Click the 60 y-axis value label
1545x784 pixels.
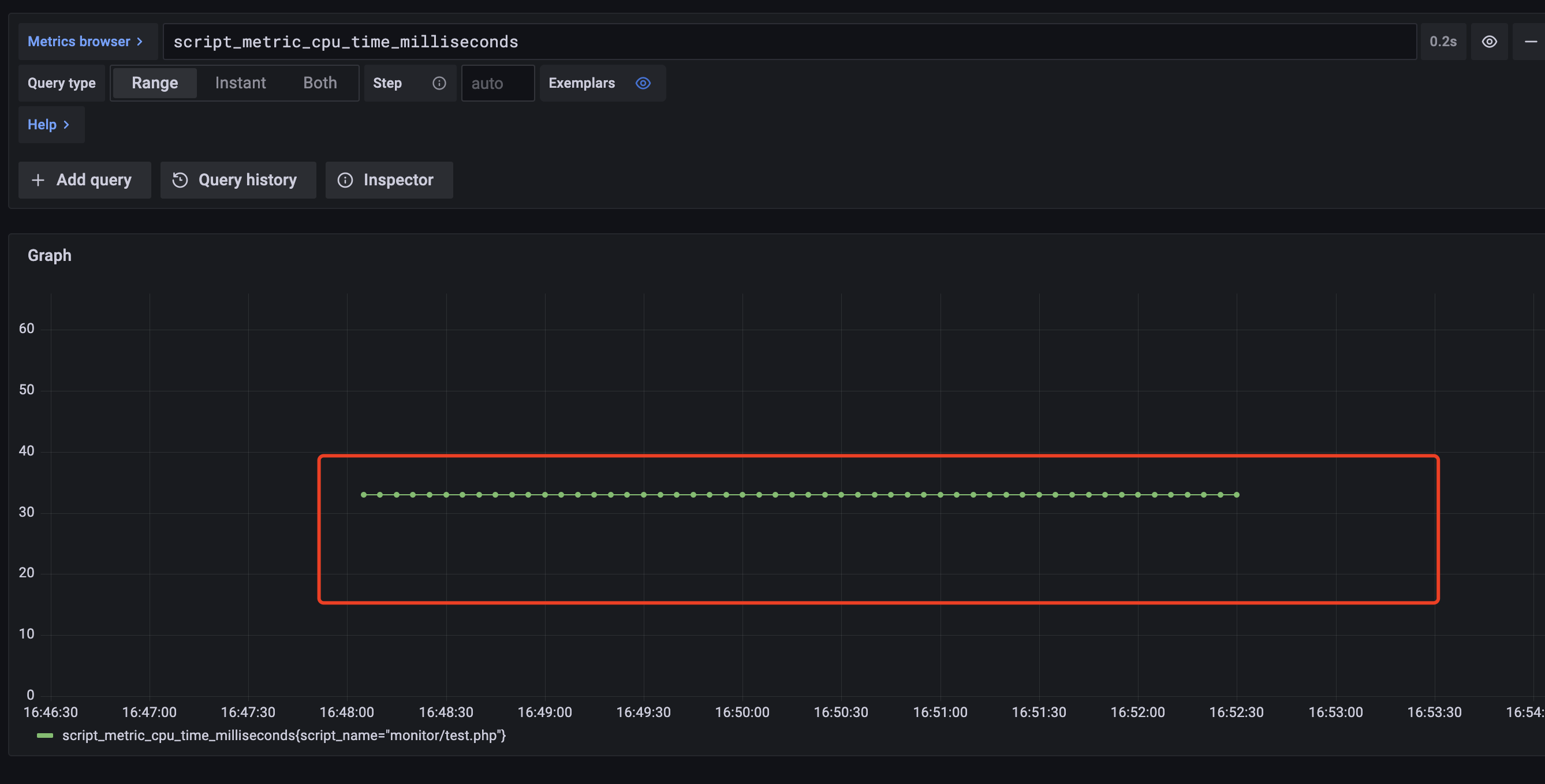point(27,328)
